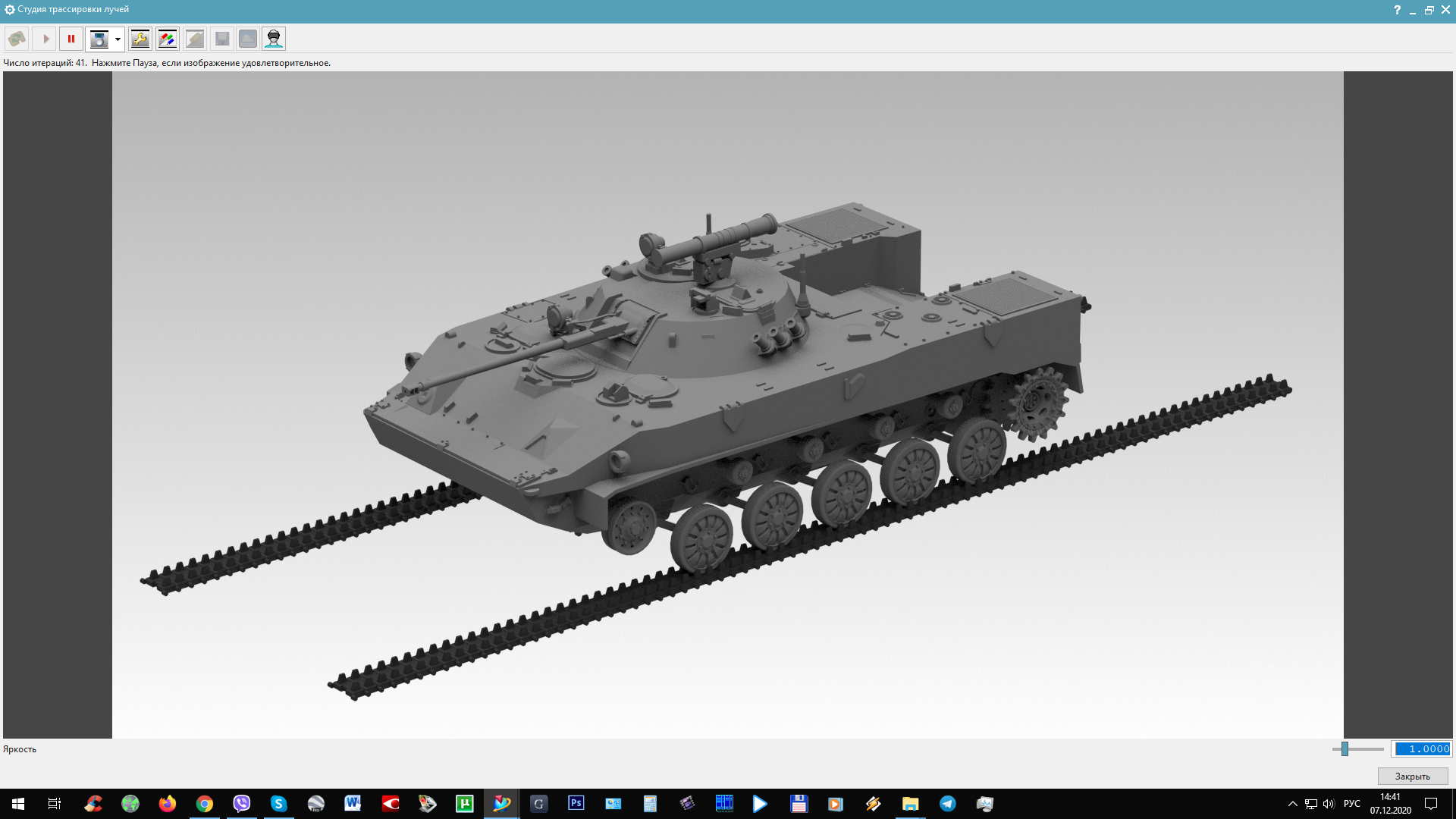Show hidden system tray icons
This screenshot has width=1456, height=819.
click(x=1292, y=804)
